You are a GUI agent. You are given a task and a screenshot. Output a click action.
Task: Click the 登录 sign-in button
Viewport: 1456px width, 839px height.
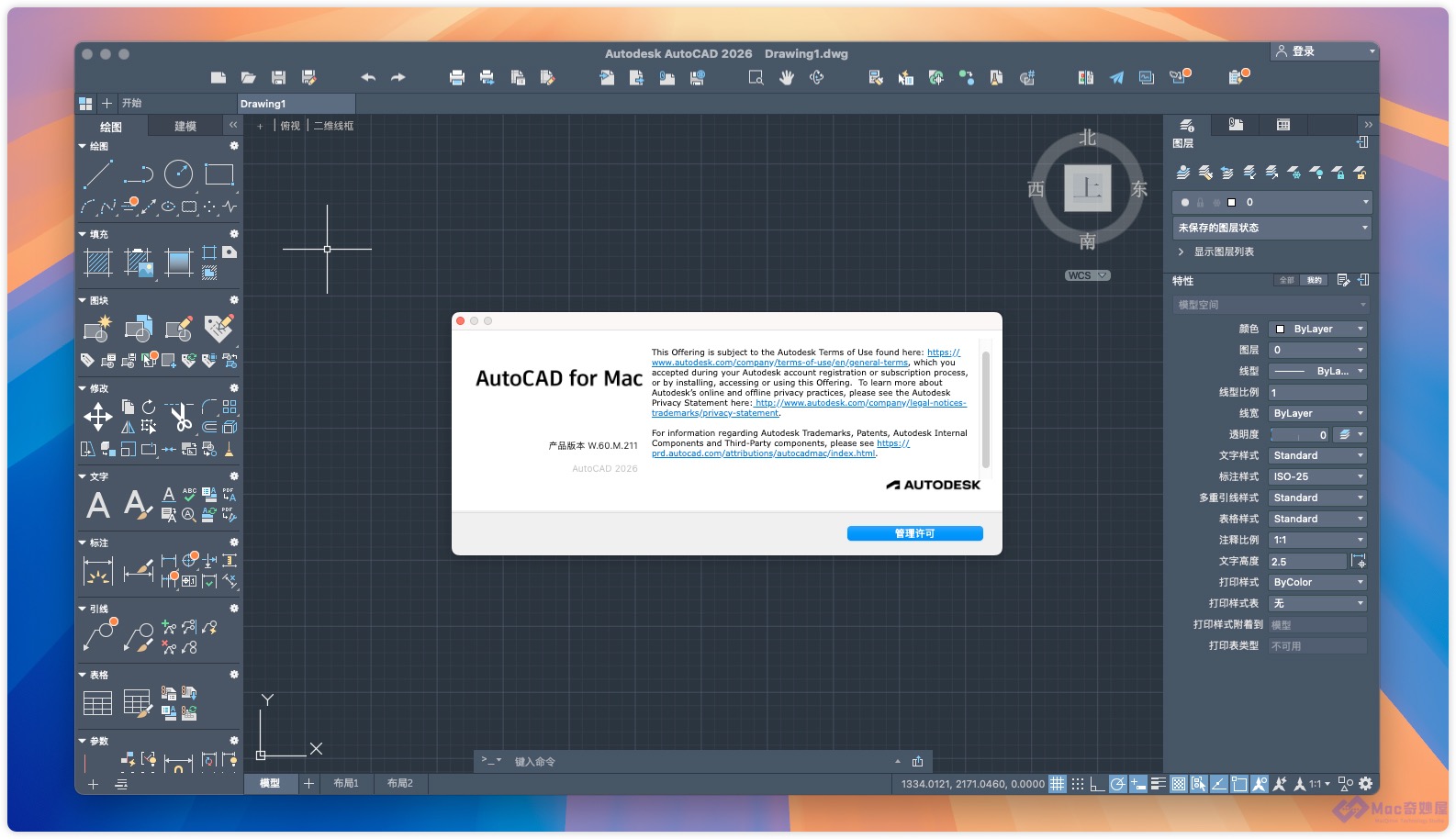(1325, 51)
